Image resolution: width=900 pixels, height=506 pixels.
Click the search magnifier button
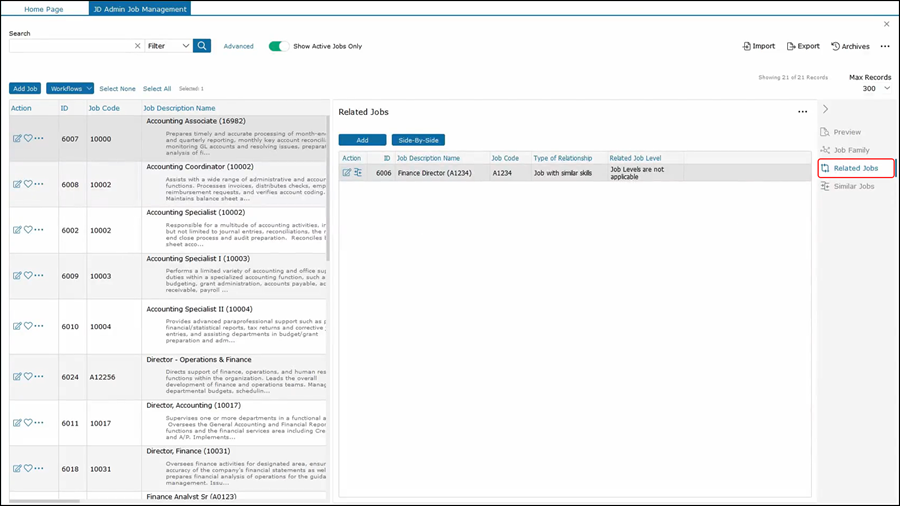coord(202,46)
